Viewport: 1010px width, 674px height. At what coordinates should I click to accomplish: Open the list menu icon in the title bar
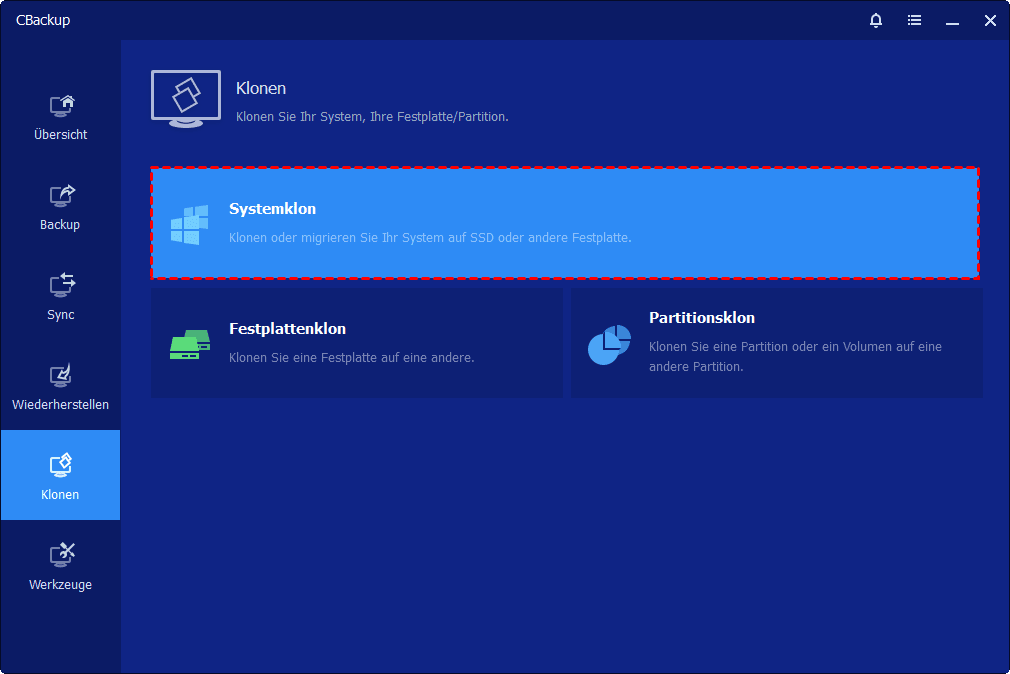(914, 20)
